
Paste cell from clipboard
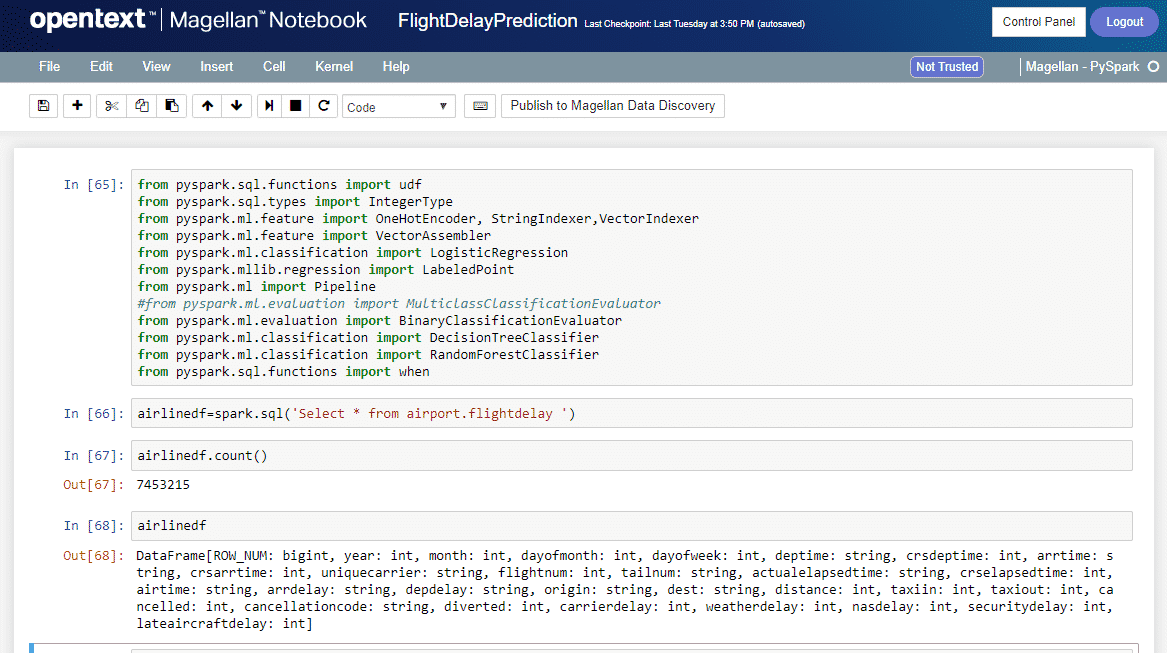tap(171, 105)
